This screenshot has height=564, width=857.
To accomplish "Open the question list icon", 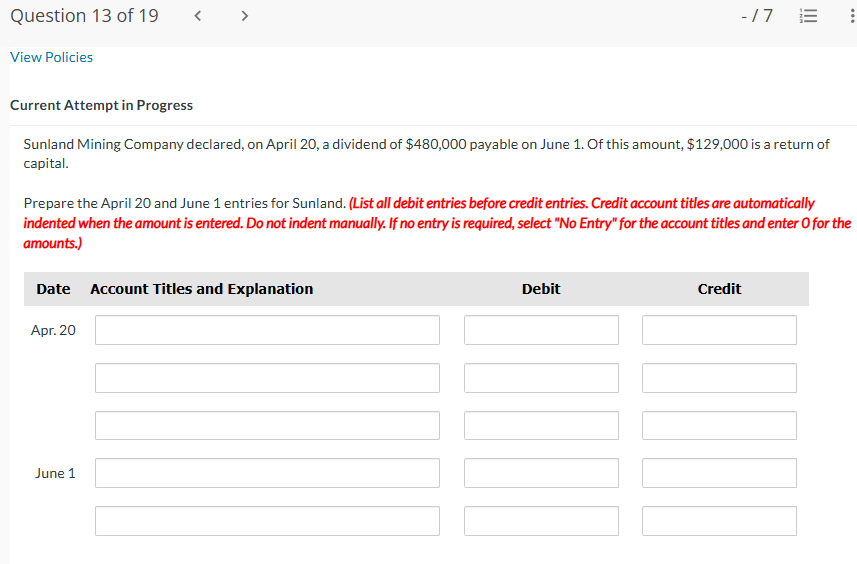I will [x=808, y=16].
